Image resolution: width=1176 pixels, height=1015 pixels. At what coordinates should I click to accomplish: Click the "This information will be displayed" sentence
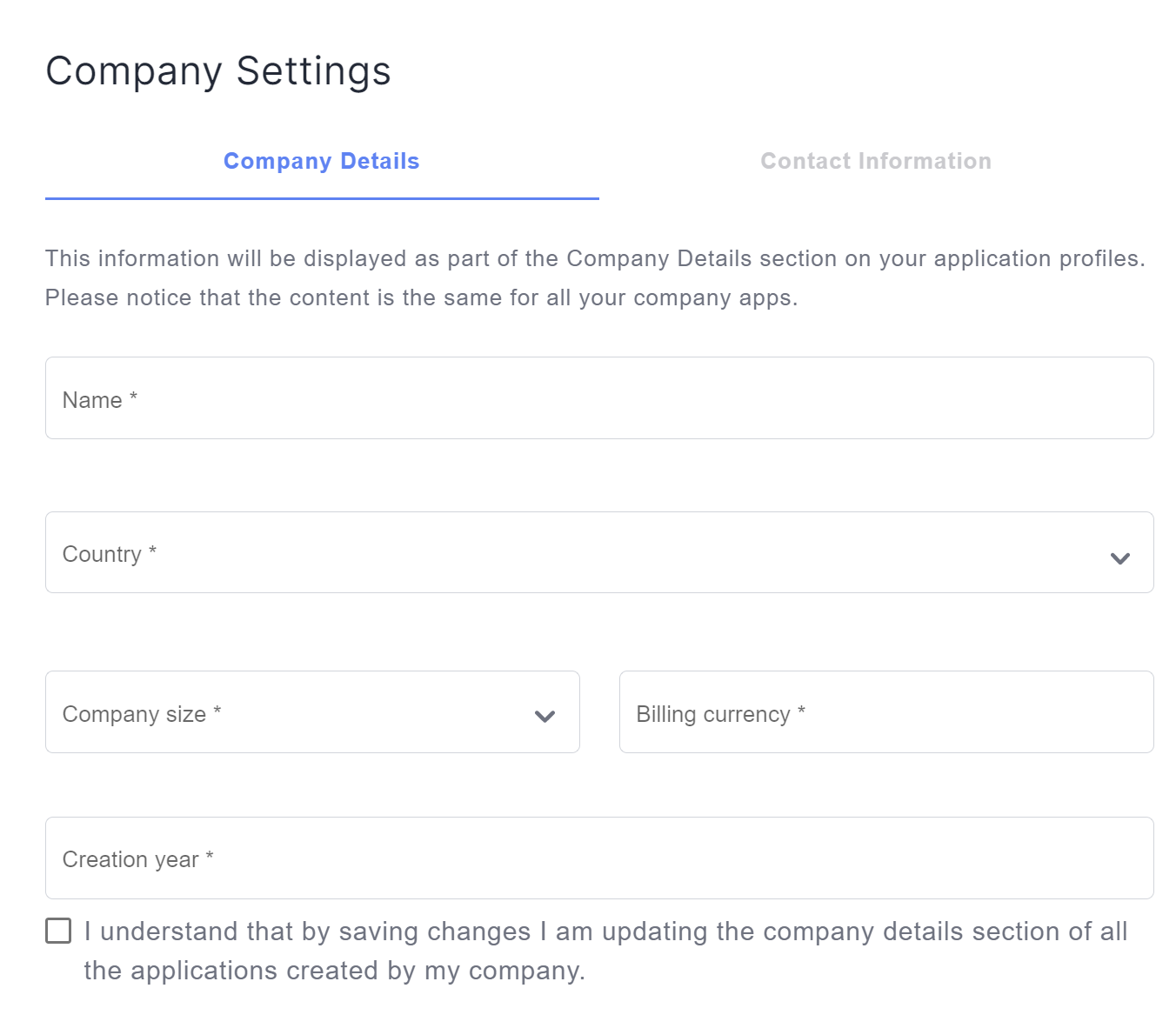pos(596,258)
